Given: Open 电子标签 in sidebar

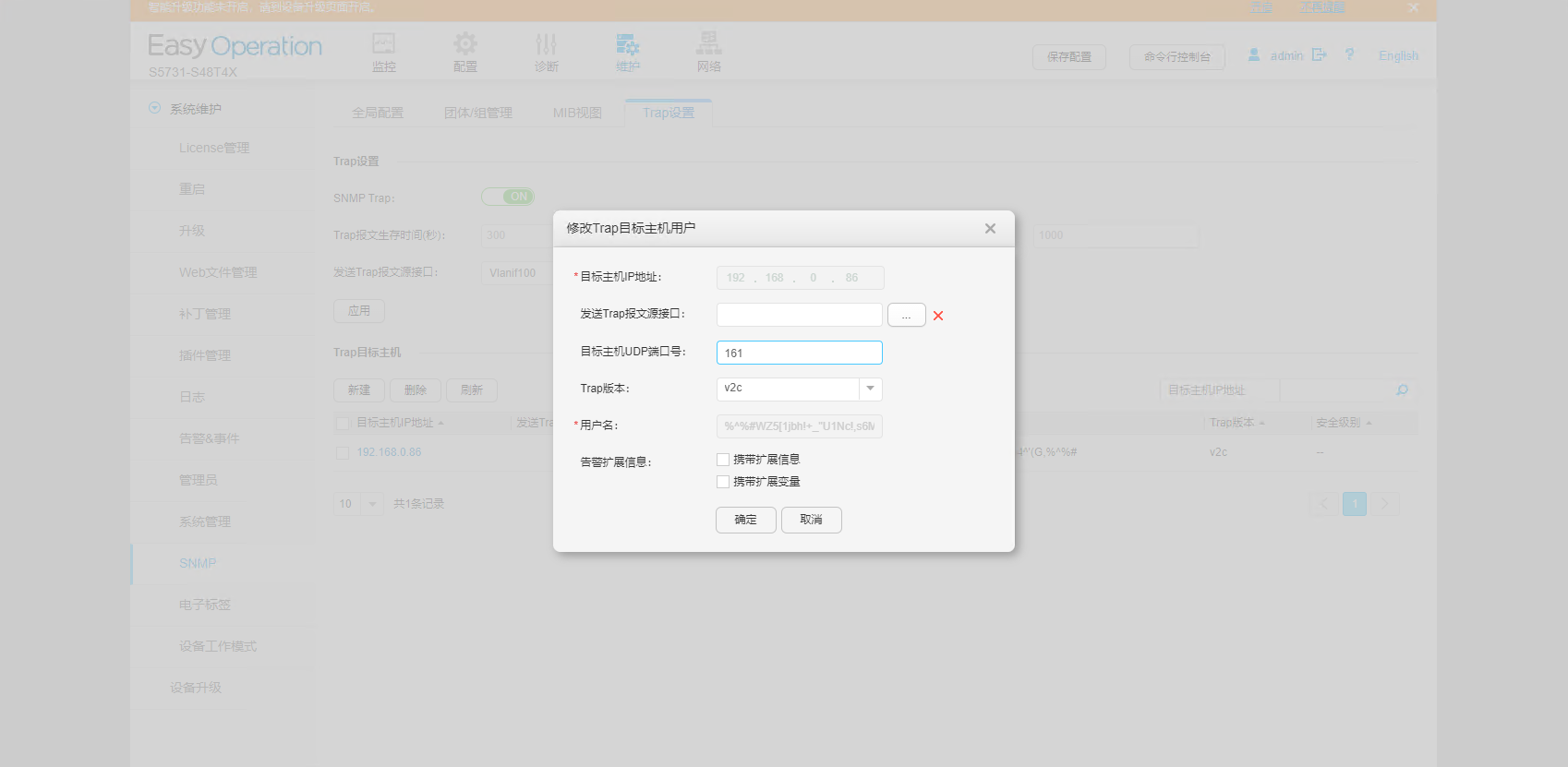Looking at the screenshot, I should tap(205, 605).
